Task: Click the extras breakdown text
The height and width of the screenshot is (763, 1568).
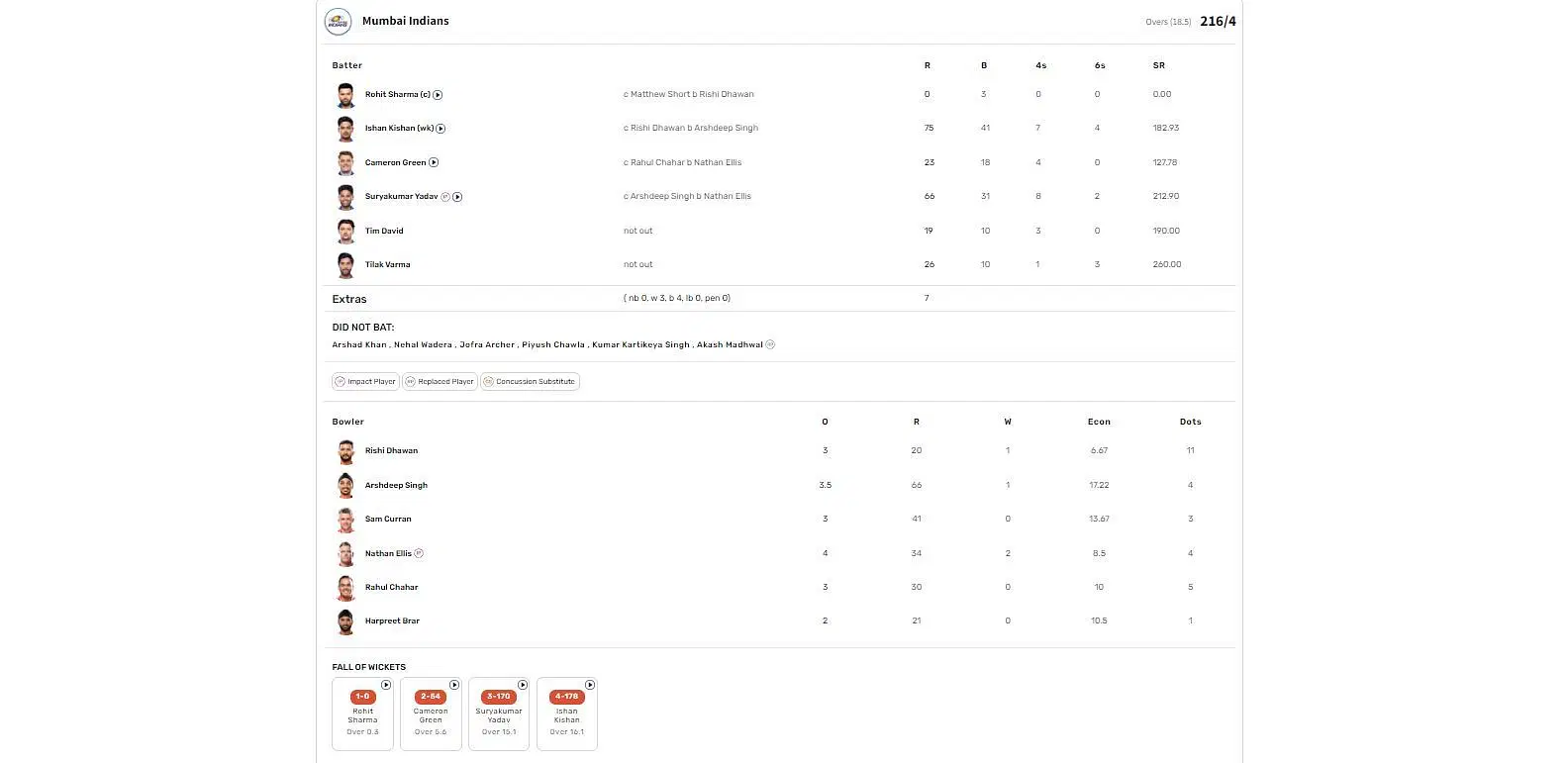Action: [677, 298]
